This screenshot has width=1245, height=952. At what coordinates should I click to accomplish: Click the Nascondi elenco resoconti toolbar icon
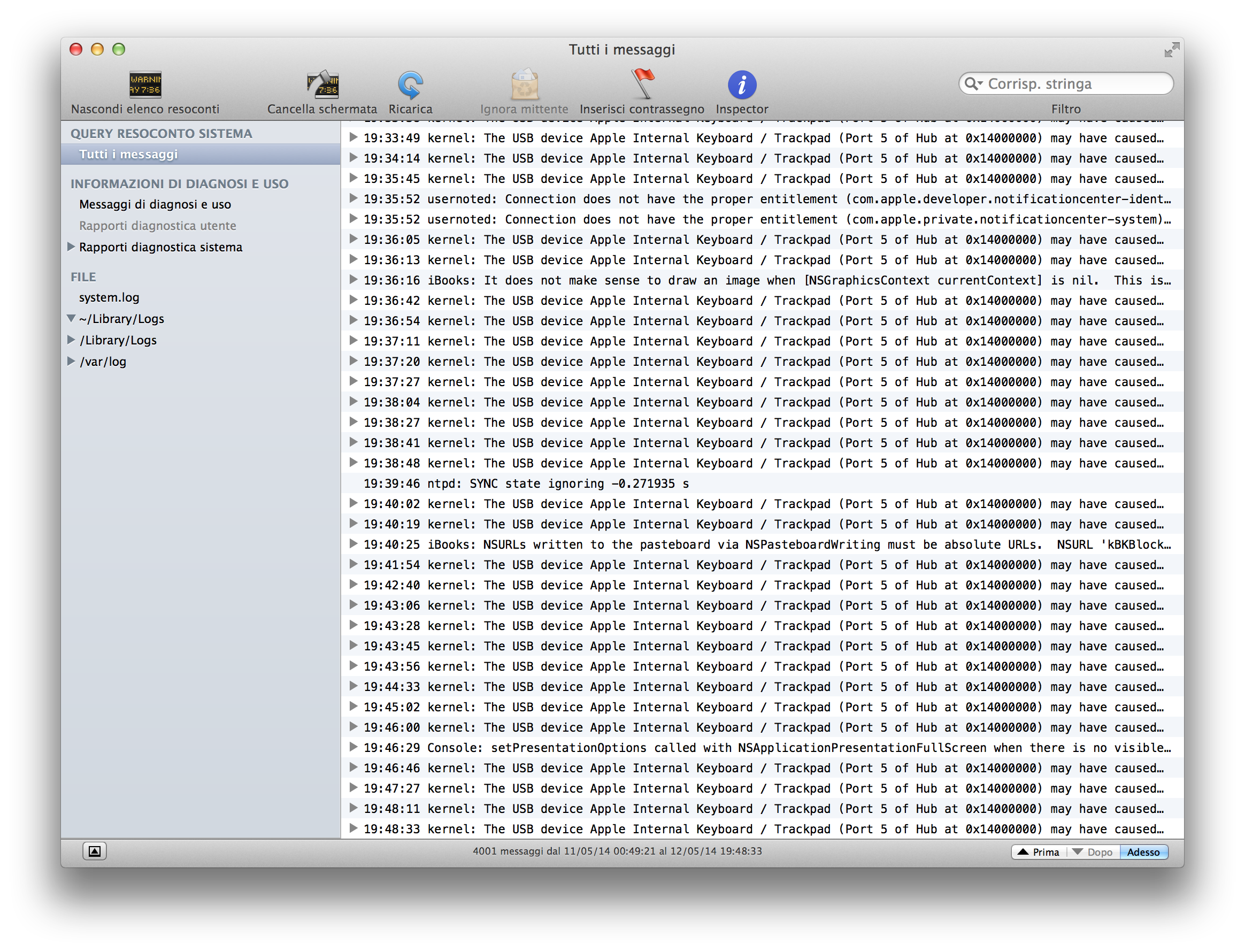(145, 85)
